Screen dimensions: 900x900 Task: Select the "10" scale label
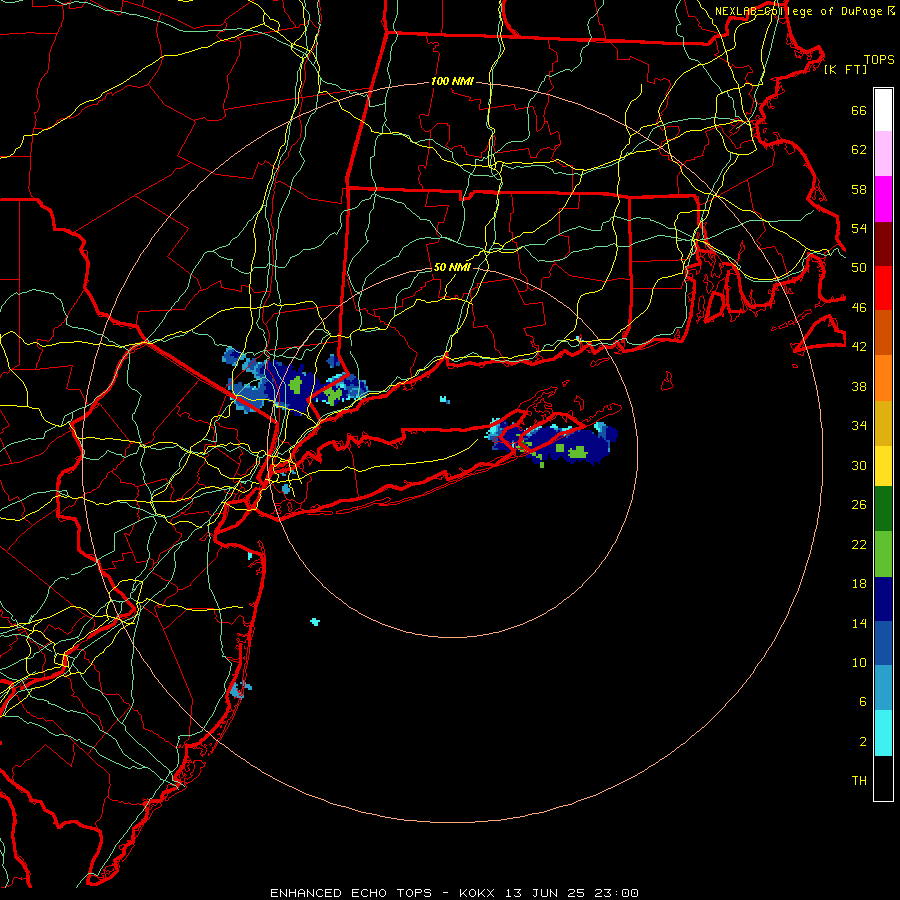(859, 662)
